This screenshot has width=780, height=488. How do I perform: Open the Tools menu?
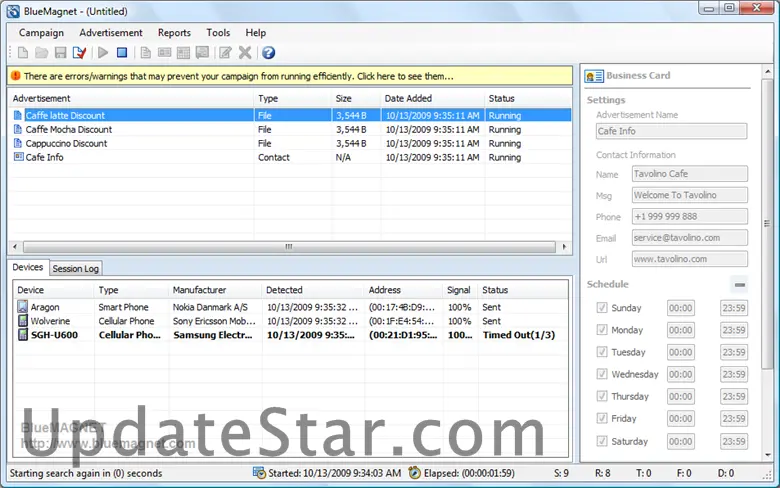point(218,33)
